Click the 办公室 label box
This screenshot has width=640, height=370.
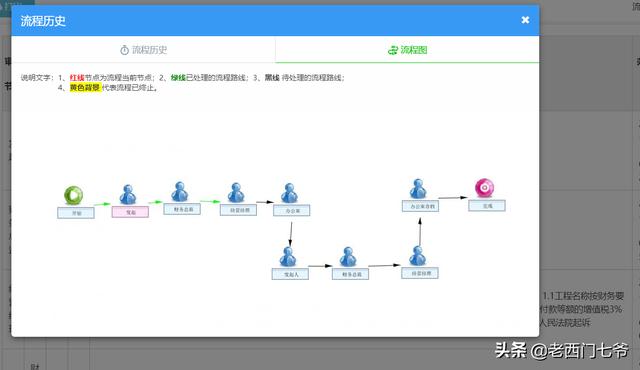coord(291,210)
